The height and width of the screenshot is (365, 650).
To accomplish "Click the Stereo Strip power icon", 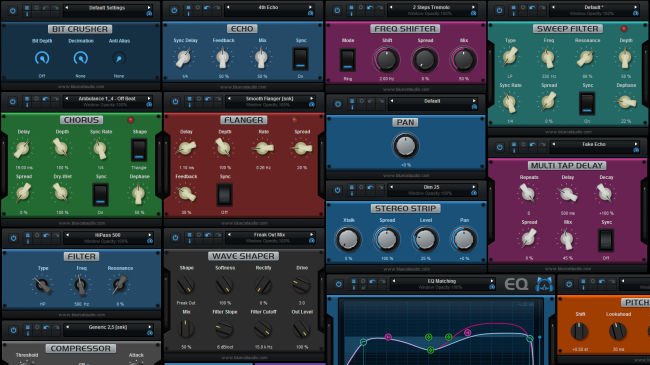I will (x=337, y=190).
